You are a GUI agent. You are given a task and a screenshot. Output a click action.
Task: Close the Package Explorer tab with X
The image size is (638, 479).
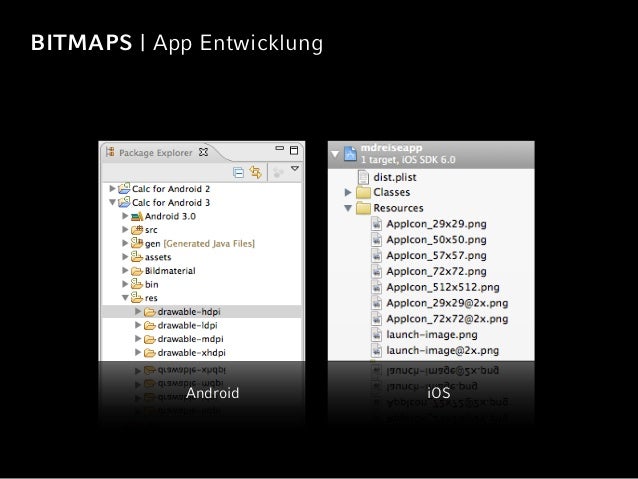click(203, 152)
